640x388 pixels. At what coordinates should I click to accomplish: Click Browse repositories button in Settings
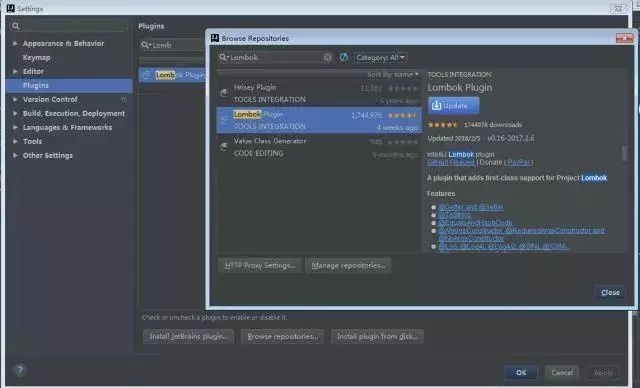[282, 337]
